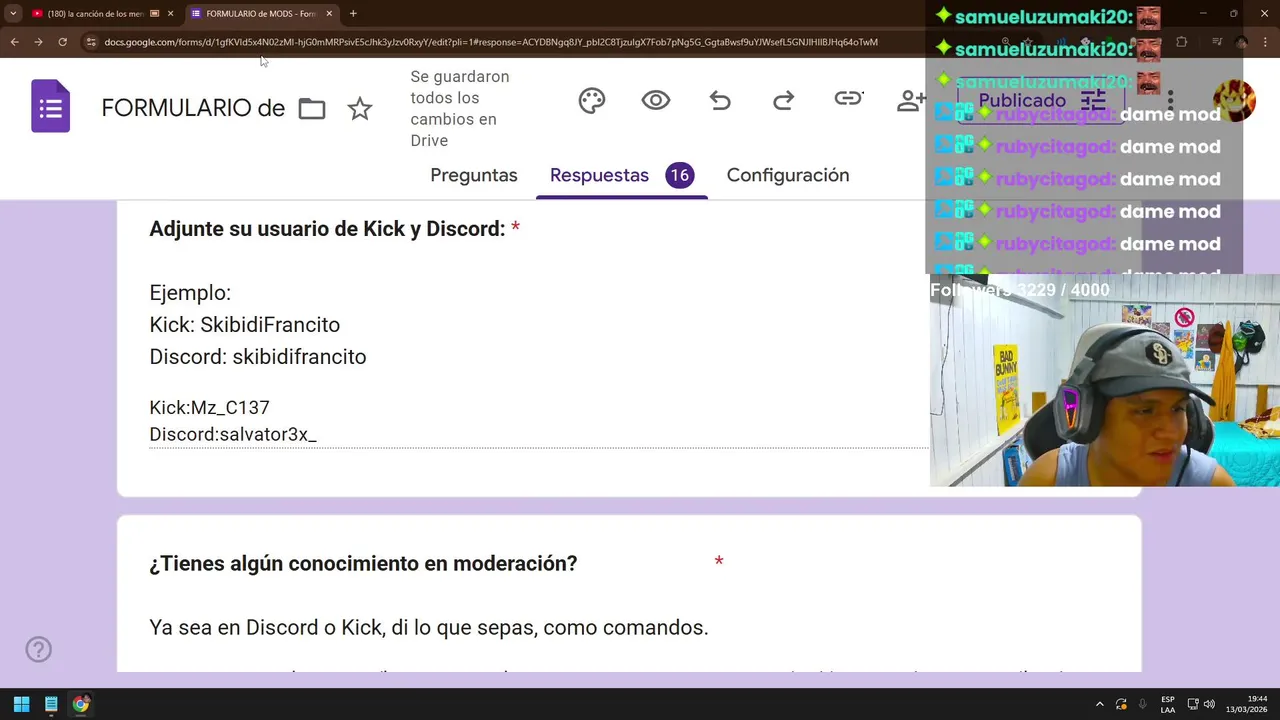
Task: Click the Discord:salvator3x_ response text
Action: point(233,434)
